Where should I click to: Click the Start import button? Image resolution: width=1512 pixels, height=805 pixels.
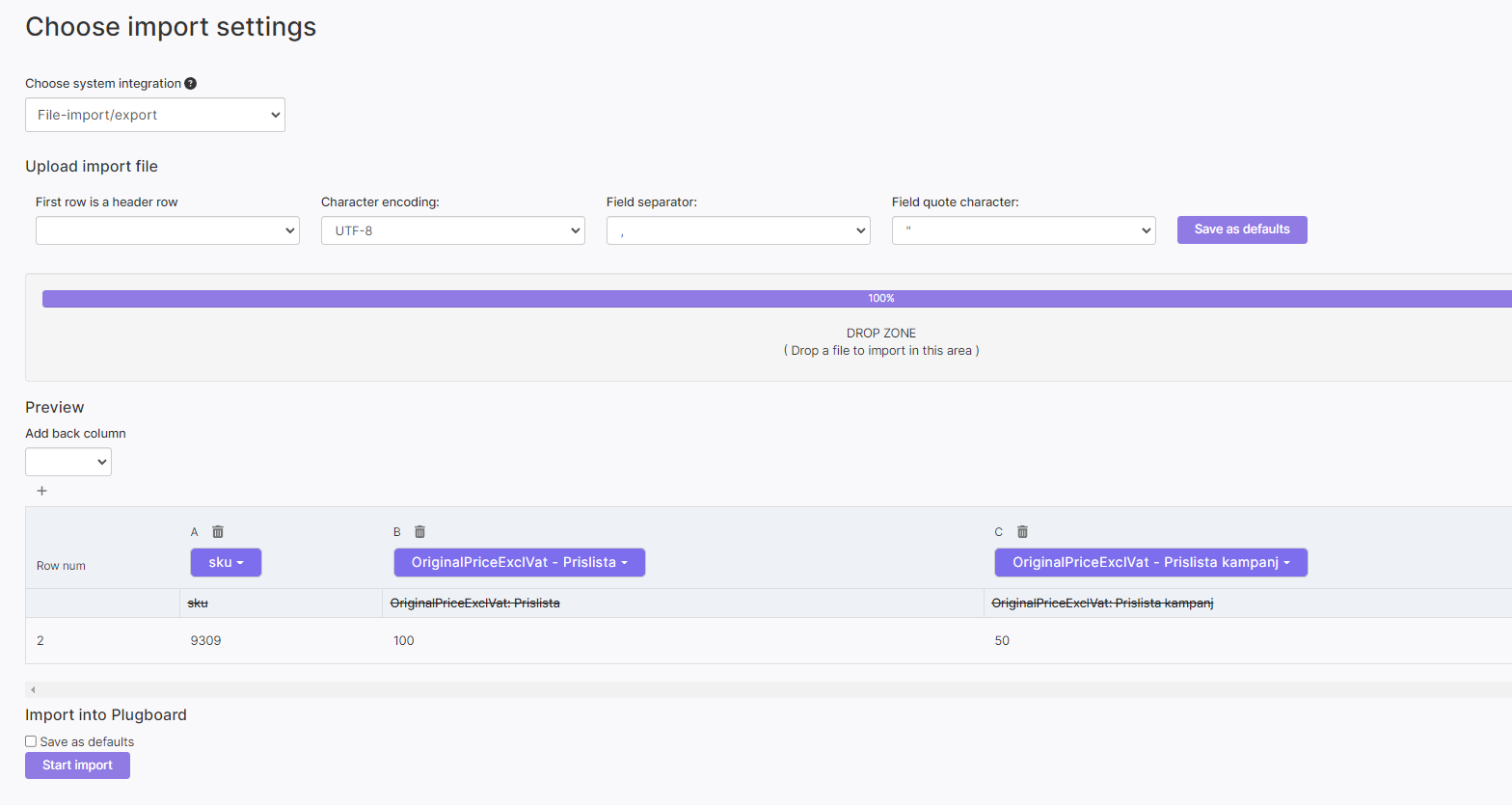77,765
